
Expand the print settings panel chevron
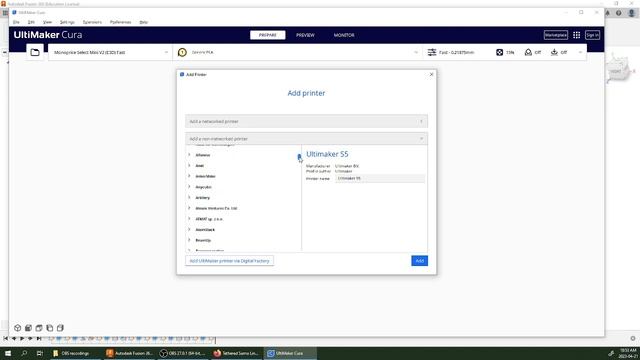click(580, 52)
